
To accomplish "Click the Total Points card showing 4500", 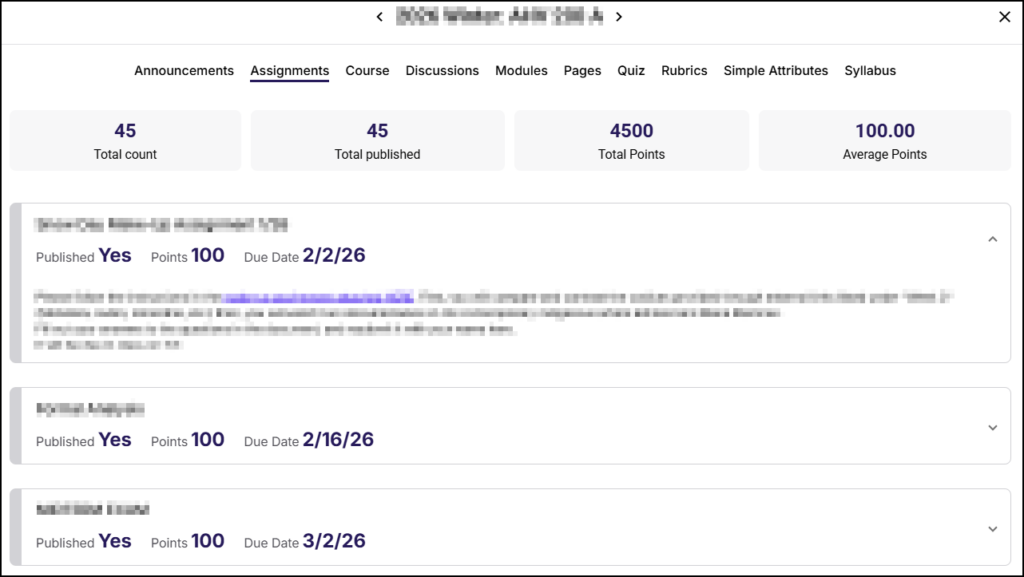I will pyautogui.click(x=631, y=140).
